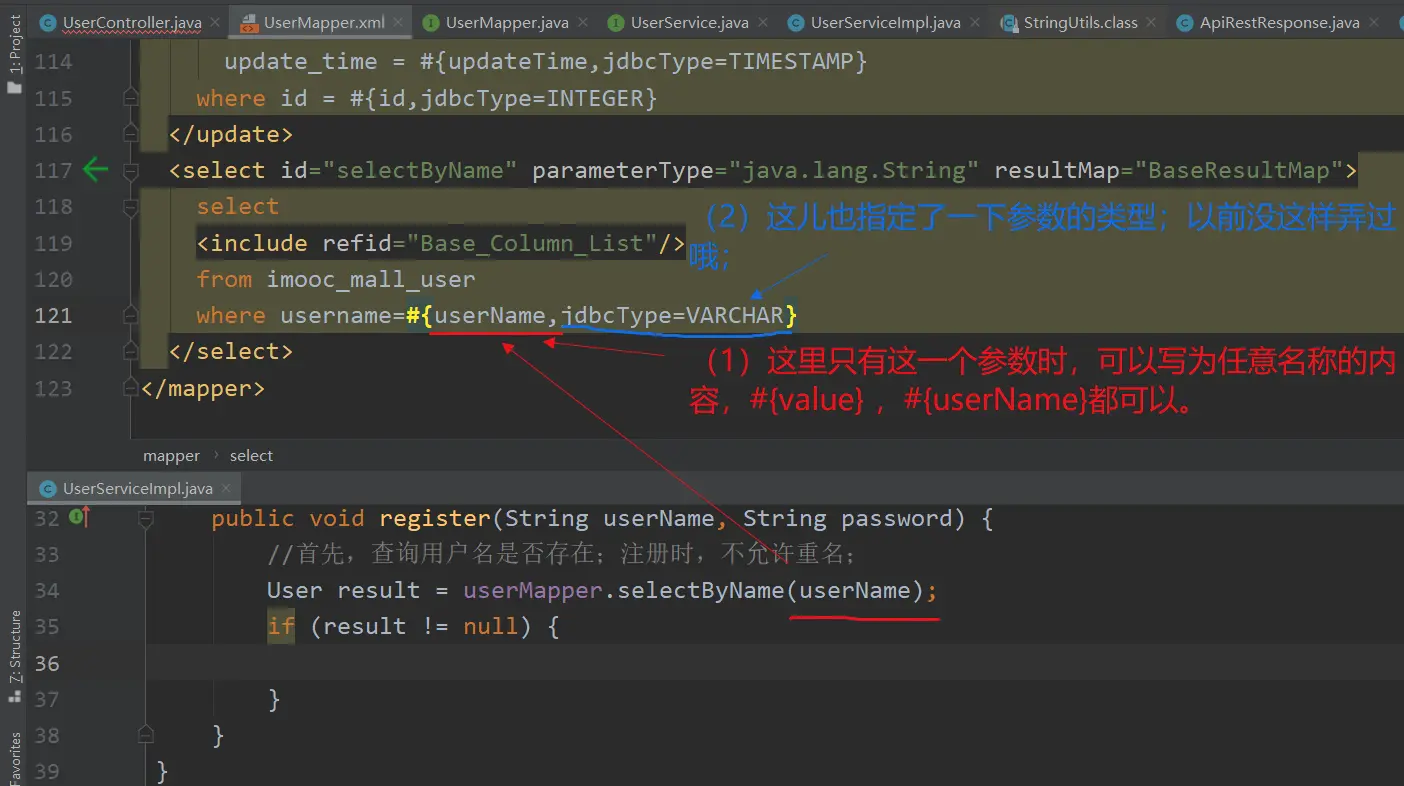
Task: Click the "null" keyword on line 35
Action: [x=490, y=627]
